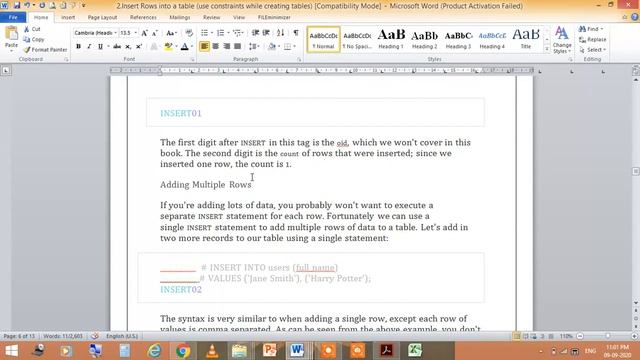Apply the yellow text highlight color
Image resolution: width=640 pixels, height=360 pixels.
168,47
